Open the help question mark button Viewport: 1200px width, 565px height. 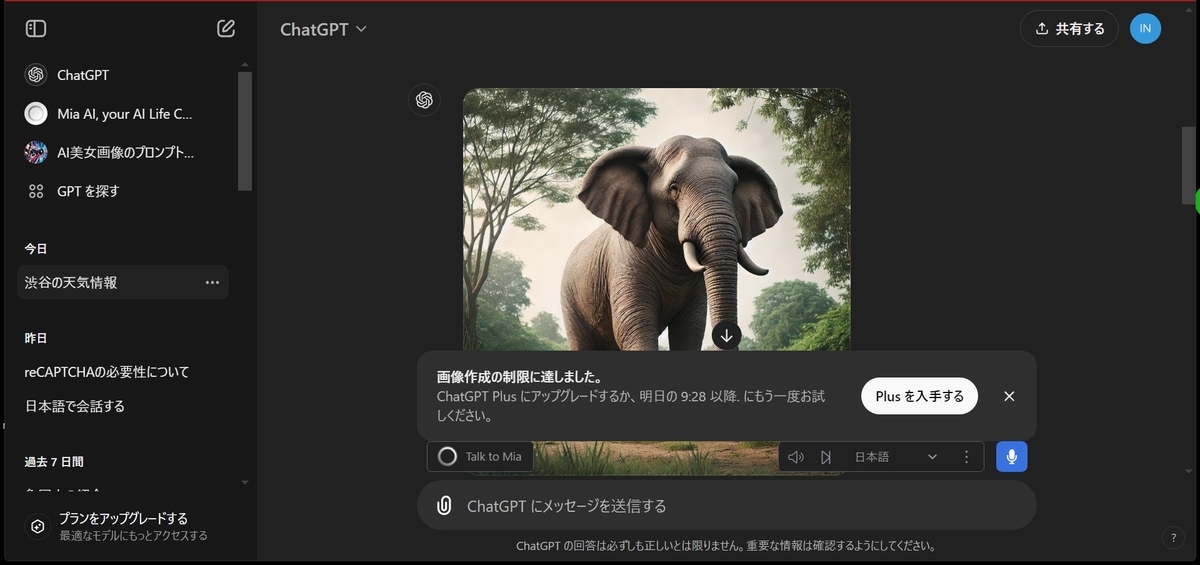1174,538
